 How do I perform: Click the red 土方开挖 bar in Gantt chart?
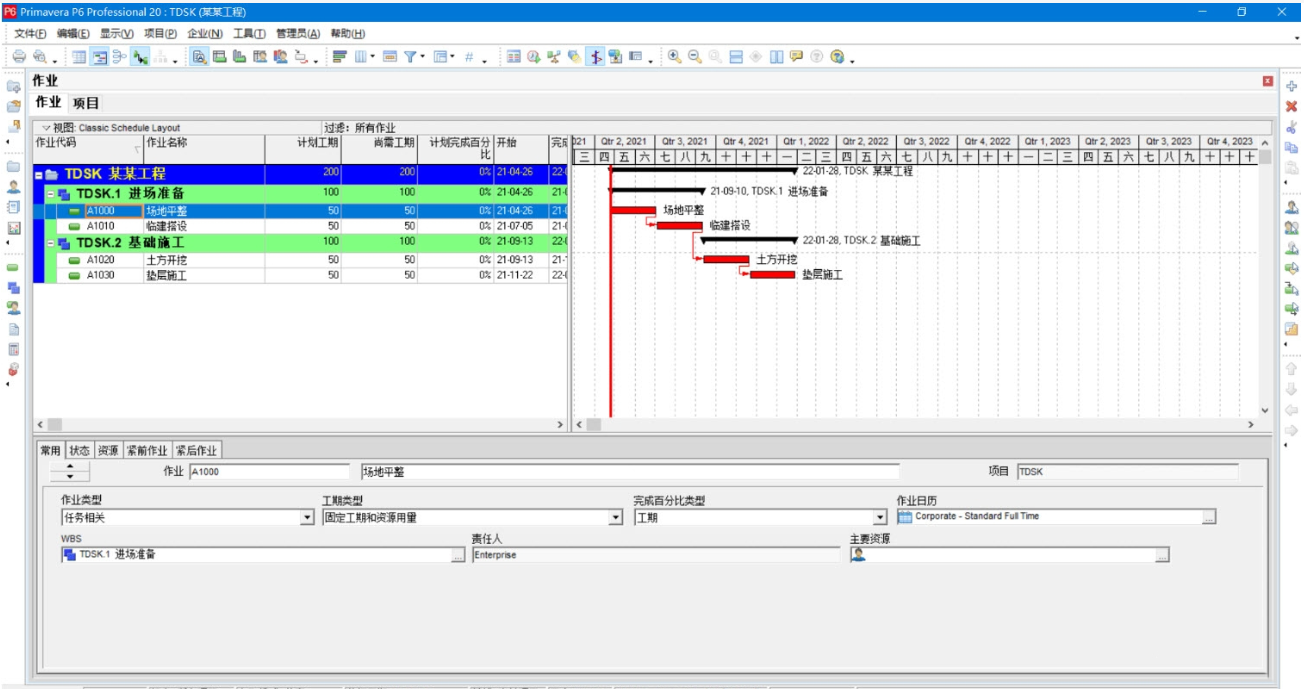point(726,259)
